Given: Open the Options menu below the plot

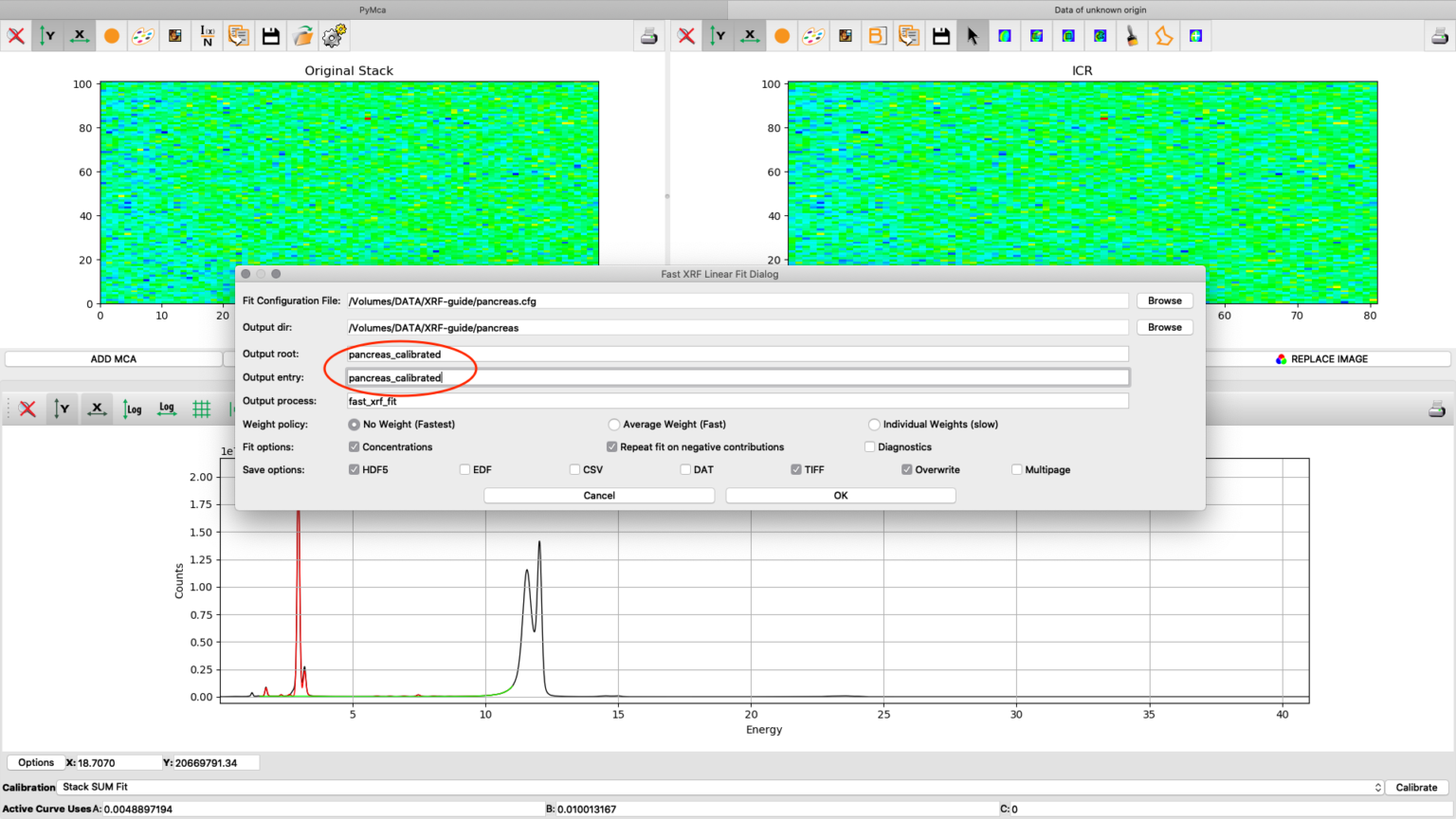Looking at the screenshot, I should [35, 762].
